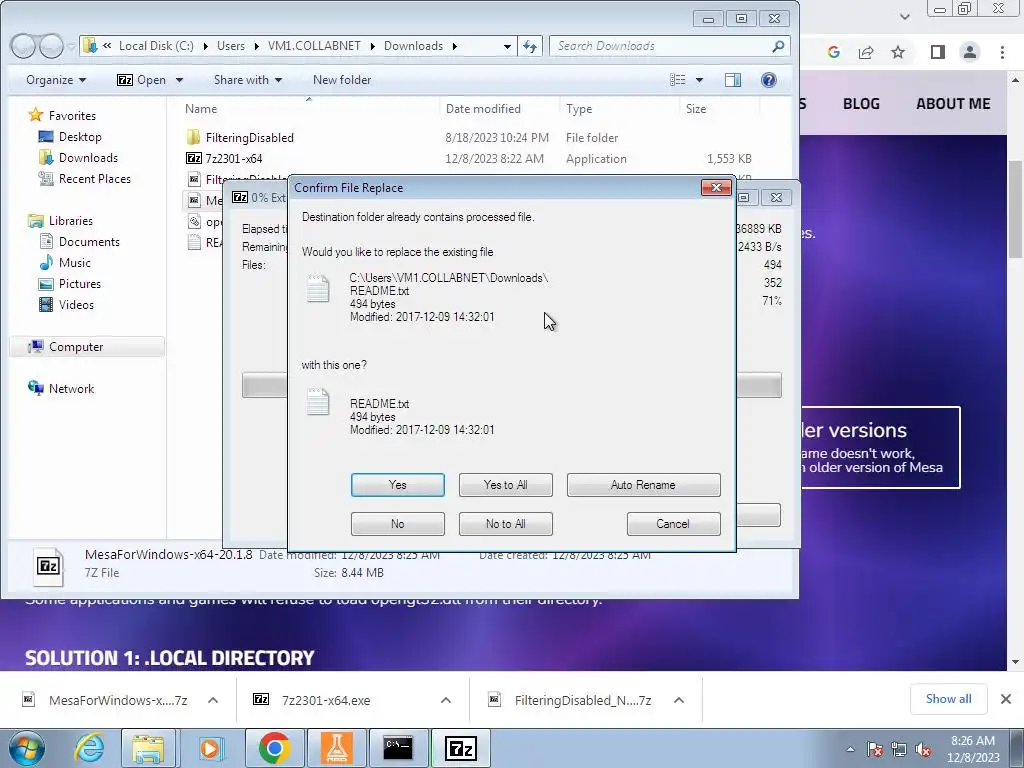Viewport: 1024px width, 768px height.
Task: Expand address bar history dropdown
Action: 507,46
